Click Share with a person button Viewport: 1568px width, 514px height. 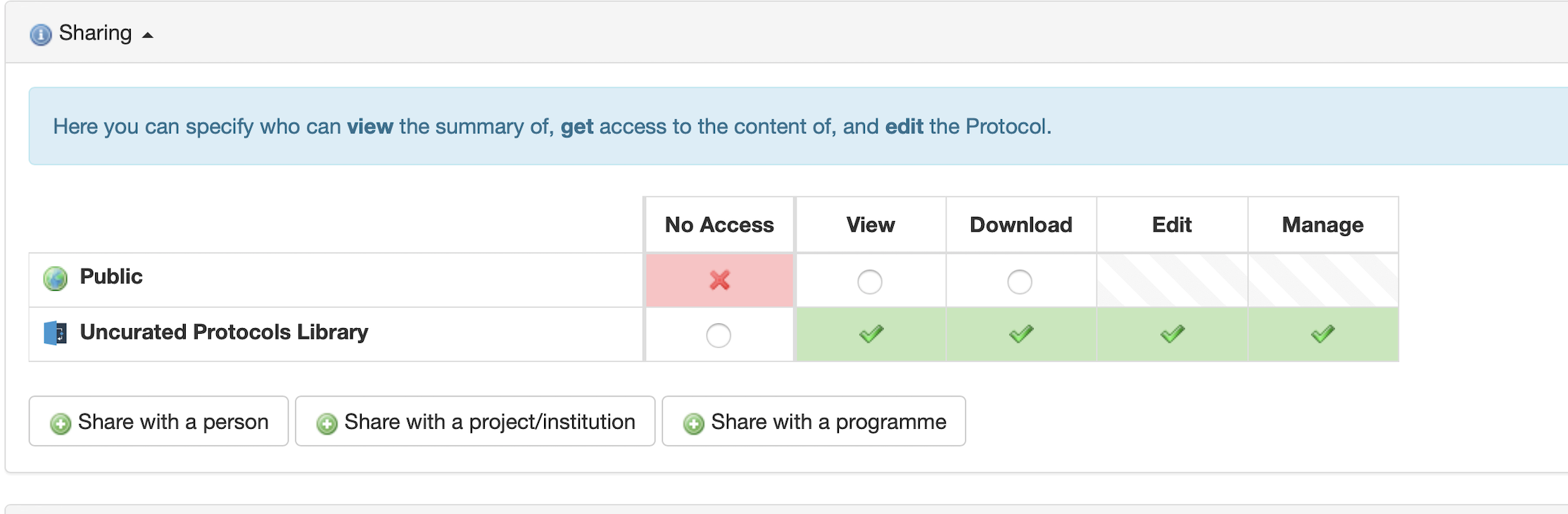[159, 421]
